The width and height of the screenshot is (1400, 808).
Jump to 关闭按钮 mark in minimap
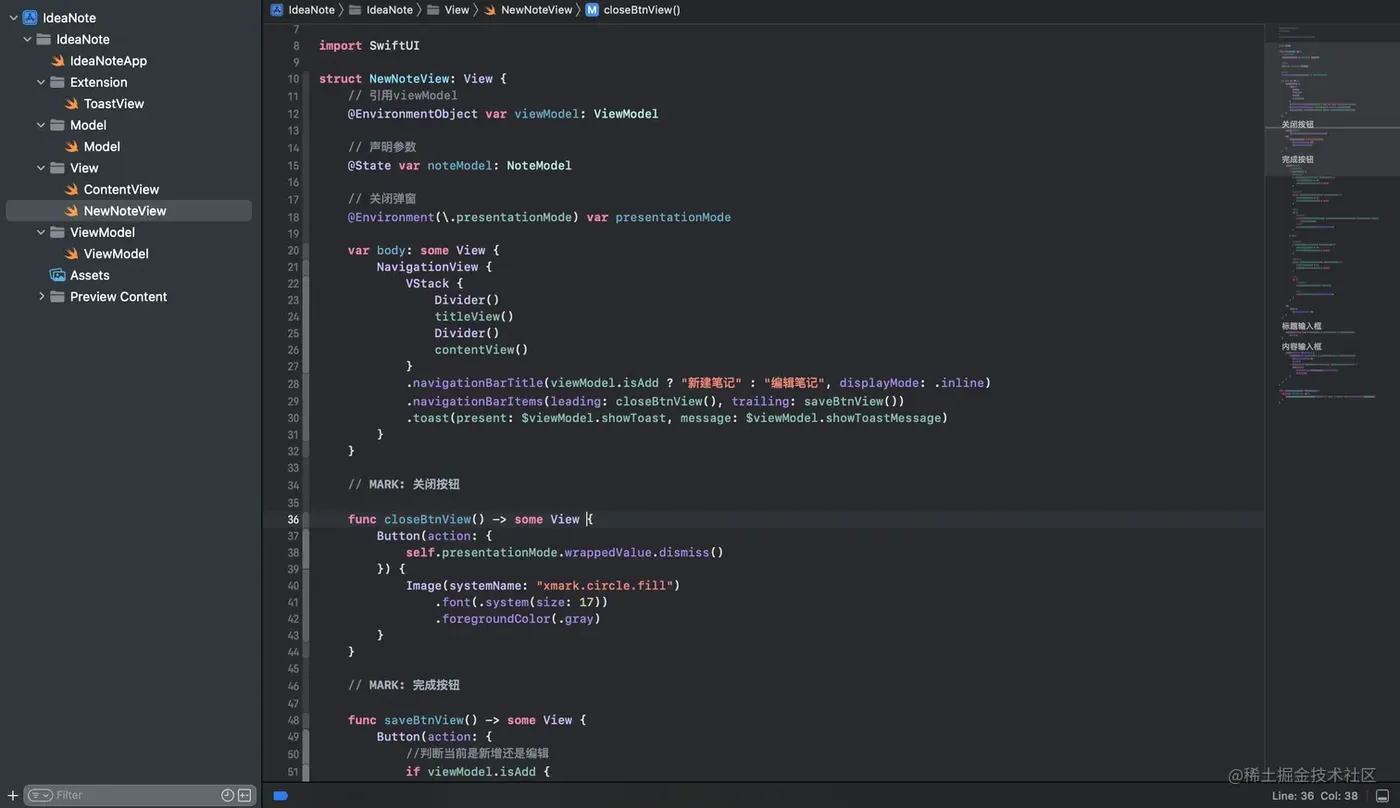(1298, 125)
